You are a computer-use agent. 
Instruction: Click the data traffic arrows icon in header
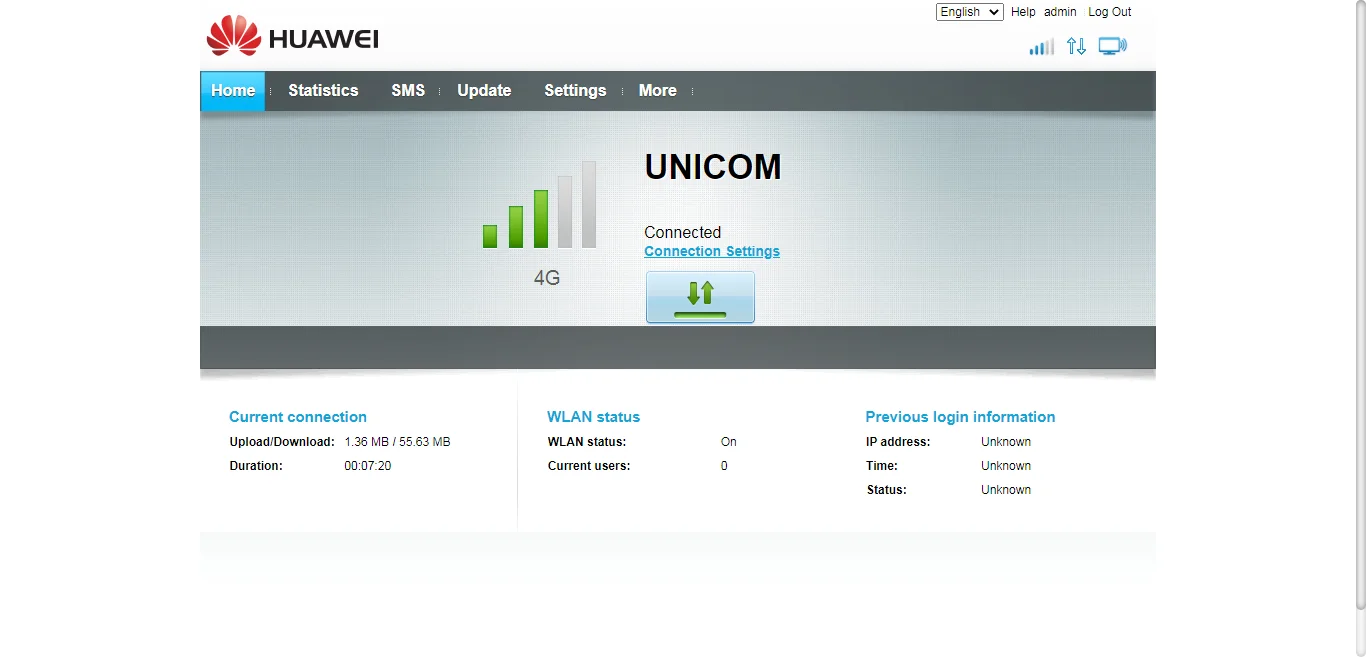click(x=1076, y=46)
